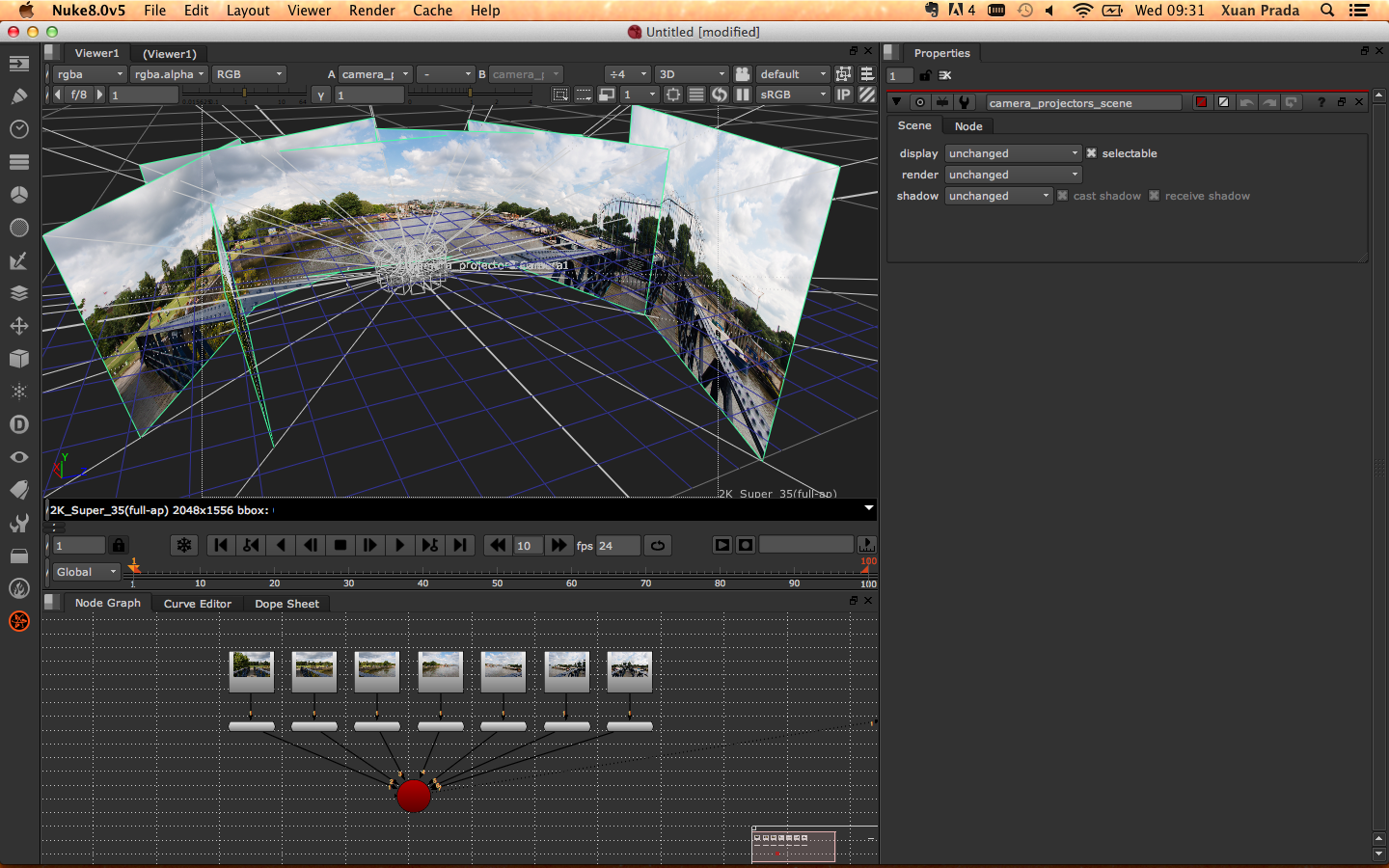The width and height of the screenshot is (1389, 868).
Task: Click the red node color swatch
Action: [1201, 102]
